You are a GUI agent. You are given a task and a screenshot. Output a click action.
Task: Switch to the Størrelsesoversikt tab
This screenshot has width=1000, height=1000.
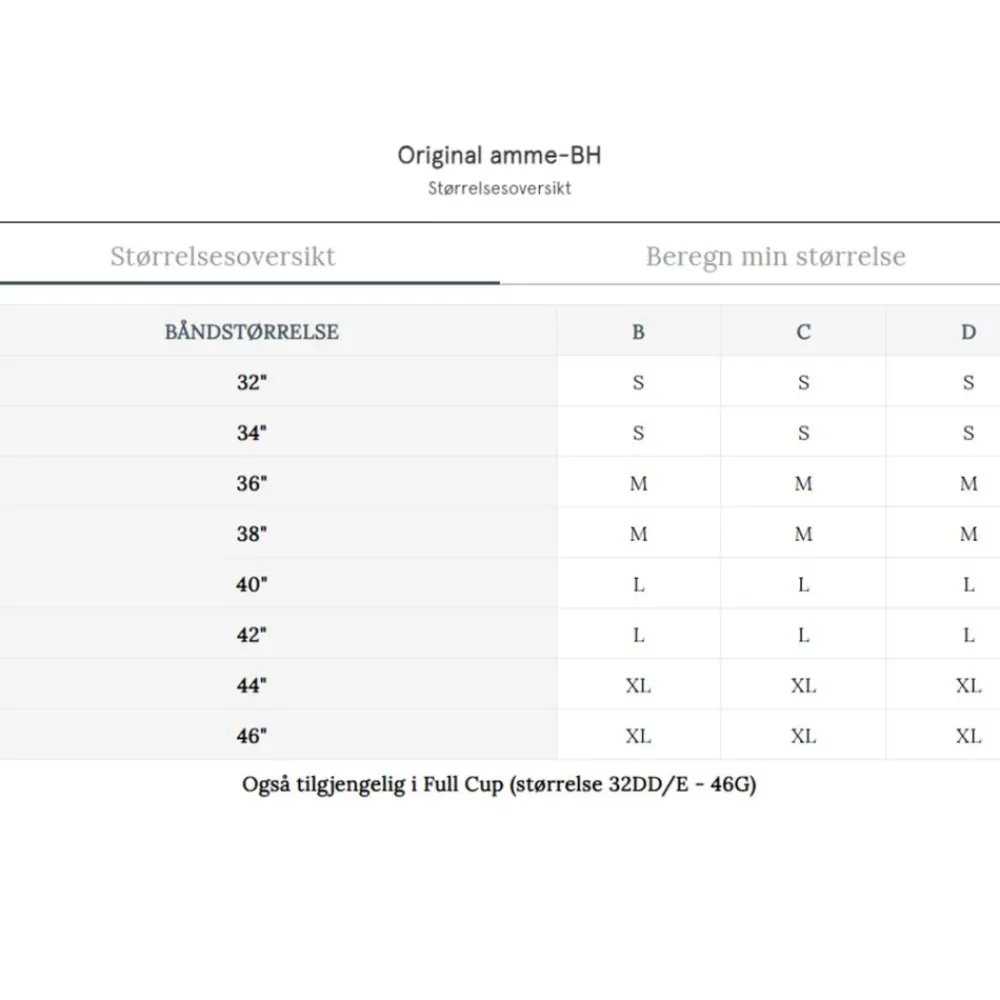[x=223, y=256]
